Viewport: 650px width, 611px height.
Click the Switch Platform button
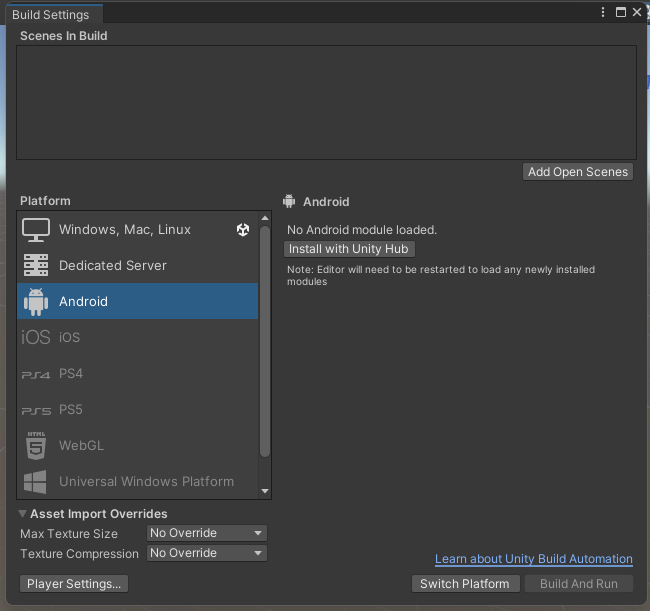[x=465, y=584]
